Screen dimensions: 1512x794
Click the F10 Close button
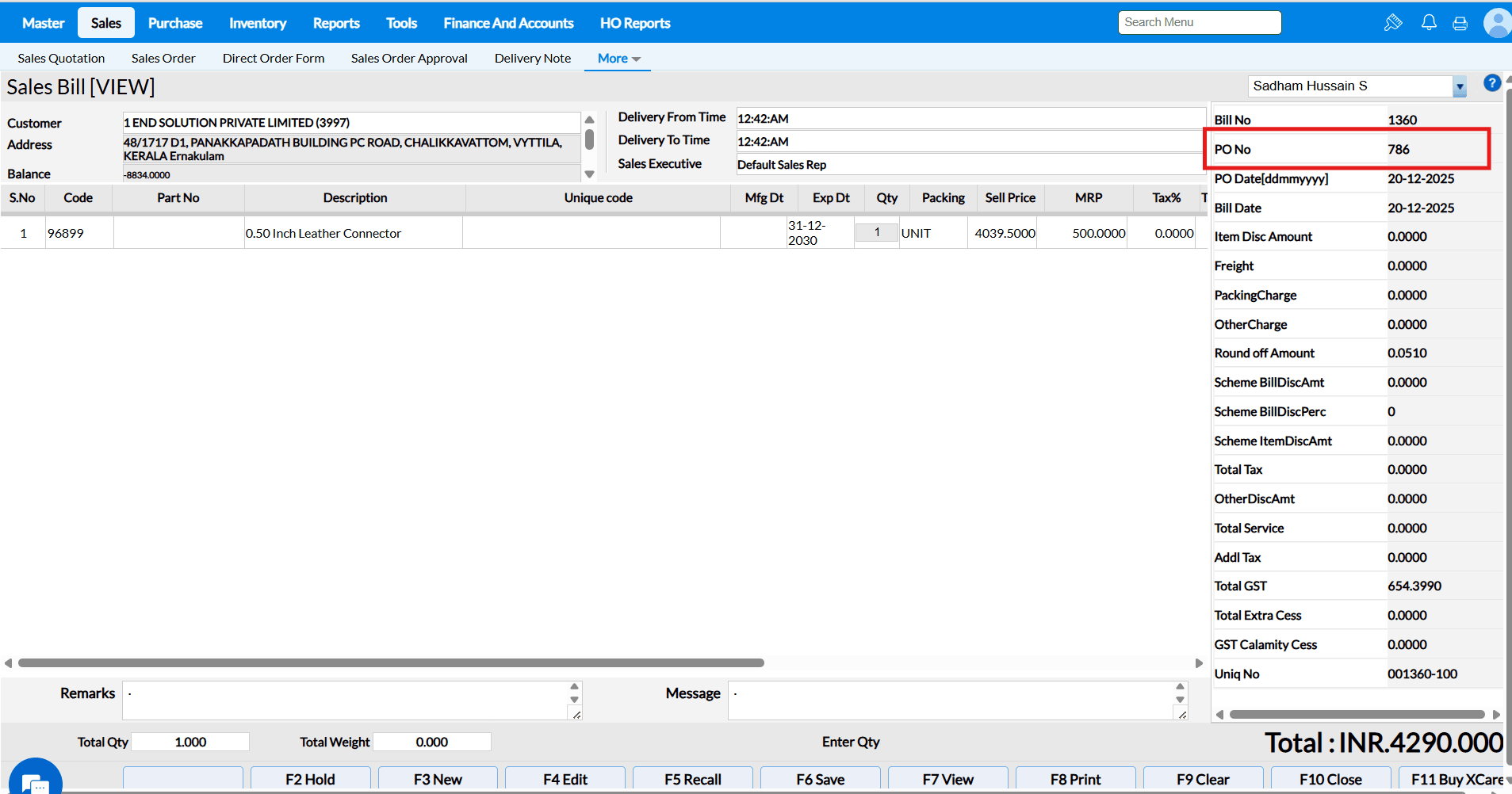click(1330, 779)
